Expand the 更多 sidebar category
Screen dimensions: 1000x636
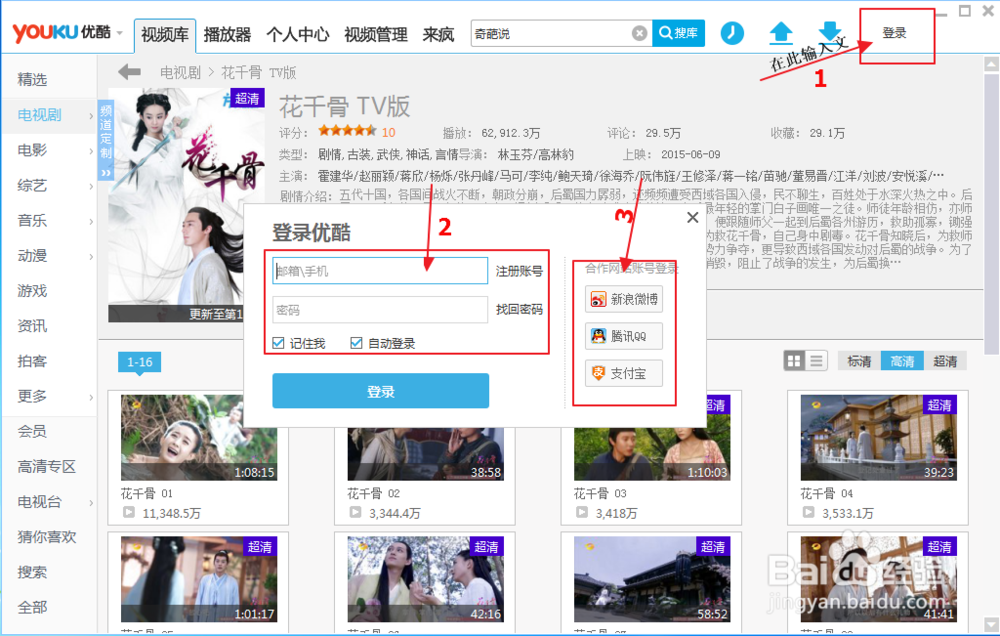(x=91, y=397)
